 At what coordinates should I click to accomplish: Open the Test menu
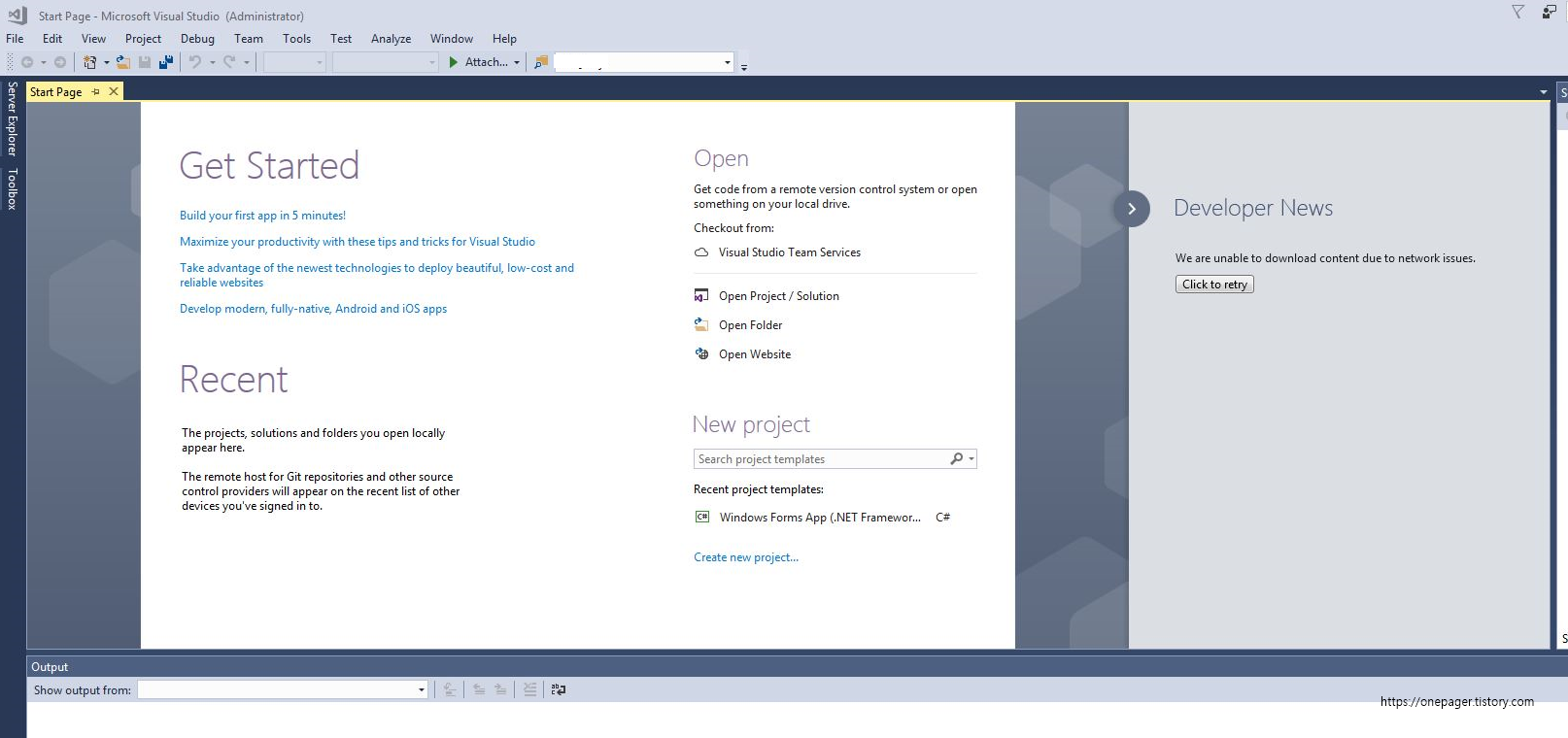(x=341, y=39)
